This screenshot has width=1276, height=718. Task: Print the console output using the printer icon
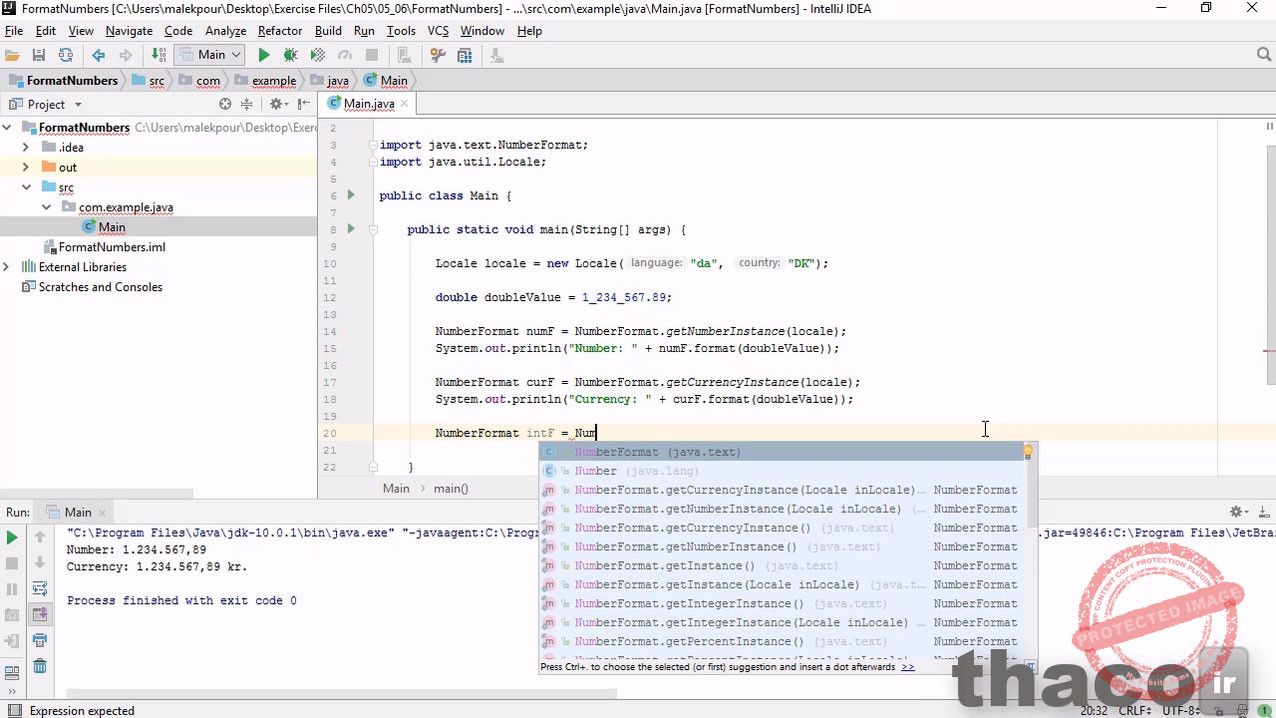click(40, 640)
